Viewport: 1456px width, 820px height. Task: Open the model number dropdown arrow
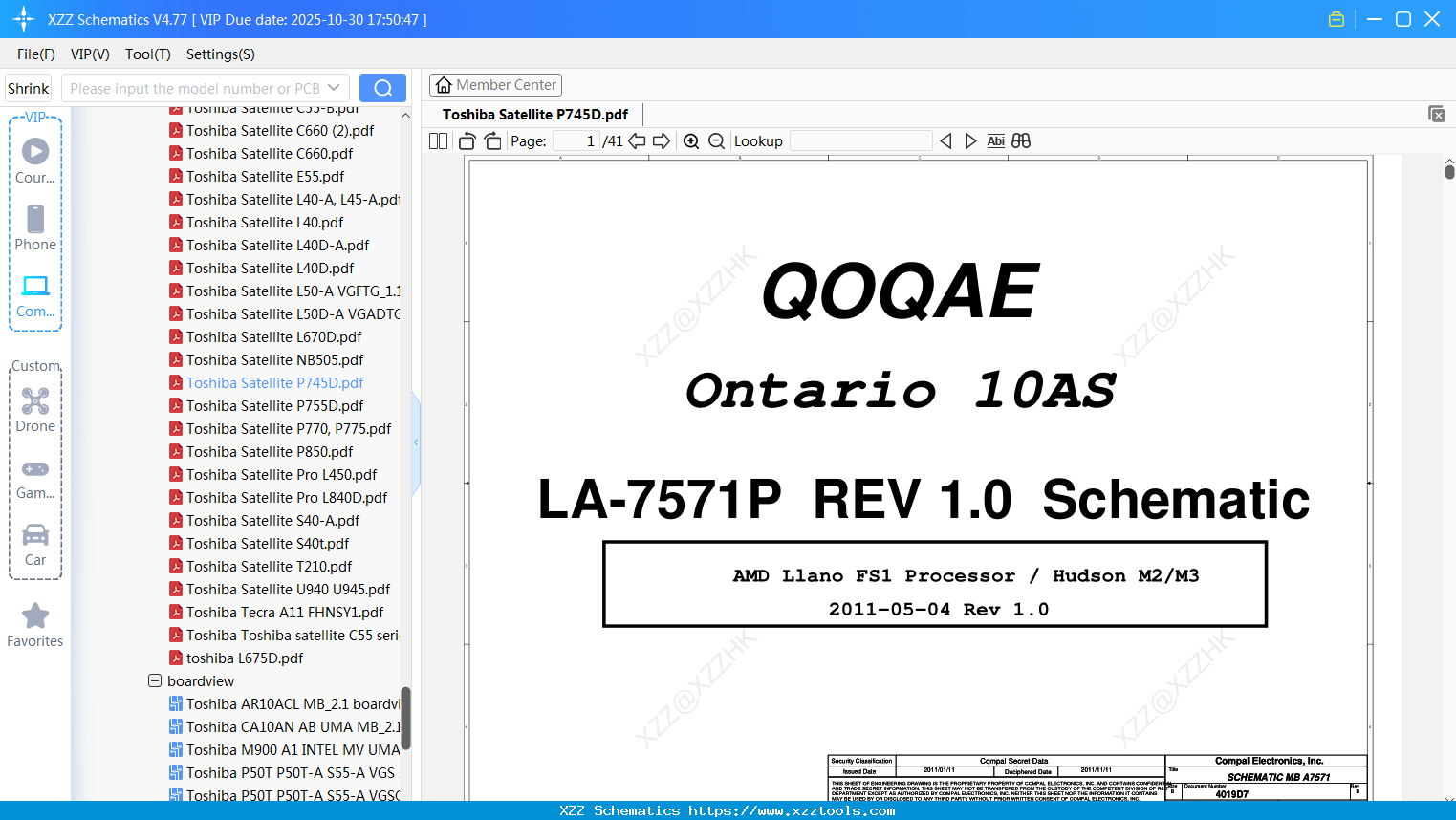click(334, 88)
